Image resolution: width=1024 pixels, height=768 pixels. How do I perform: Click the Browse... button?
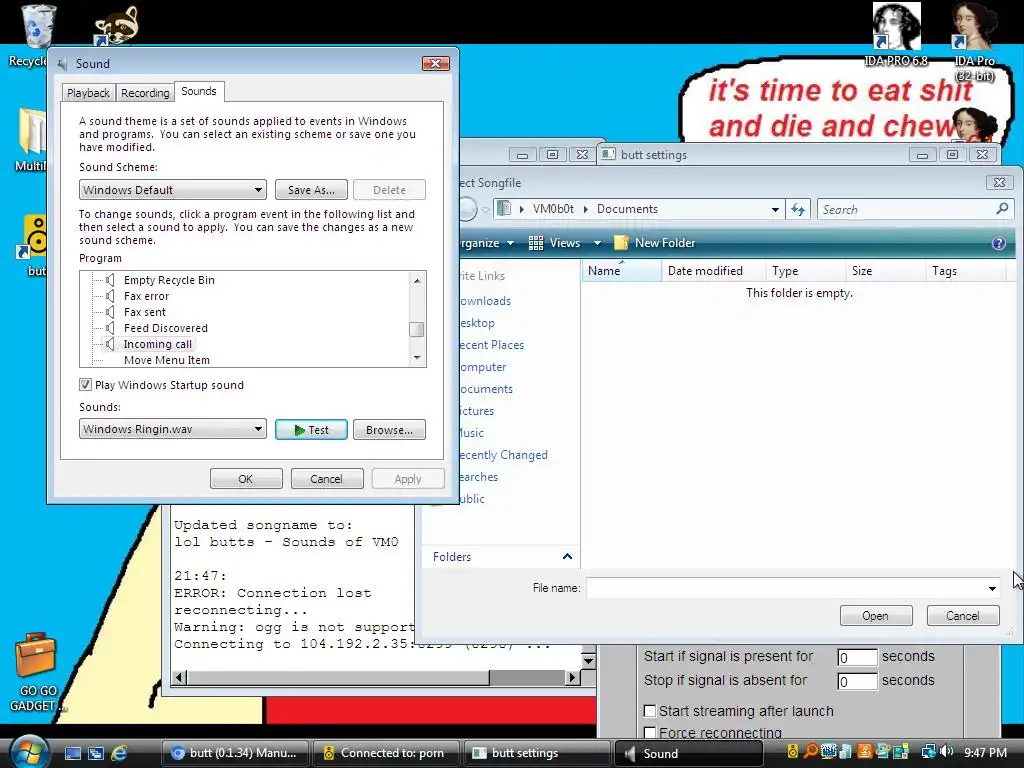click(x=389, y=430)
